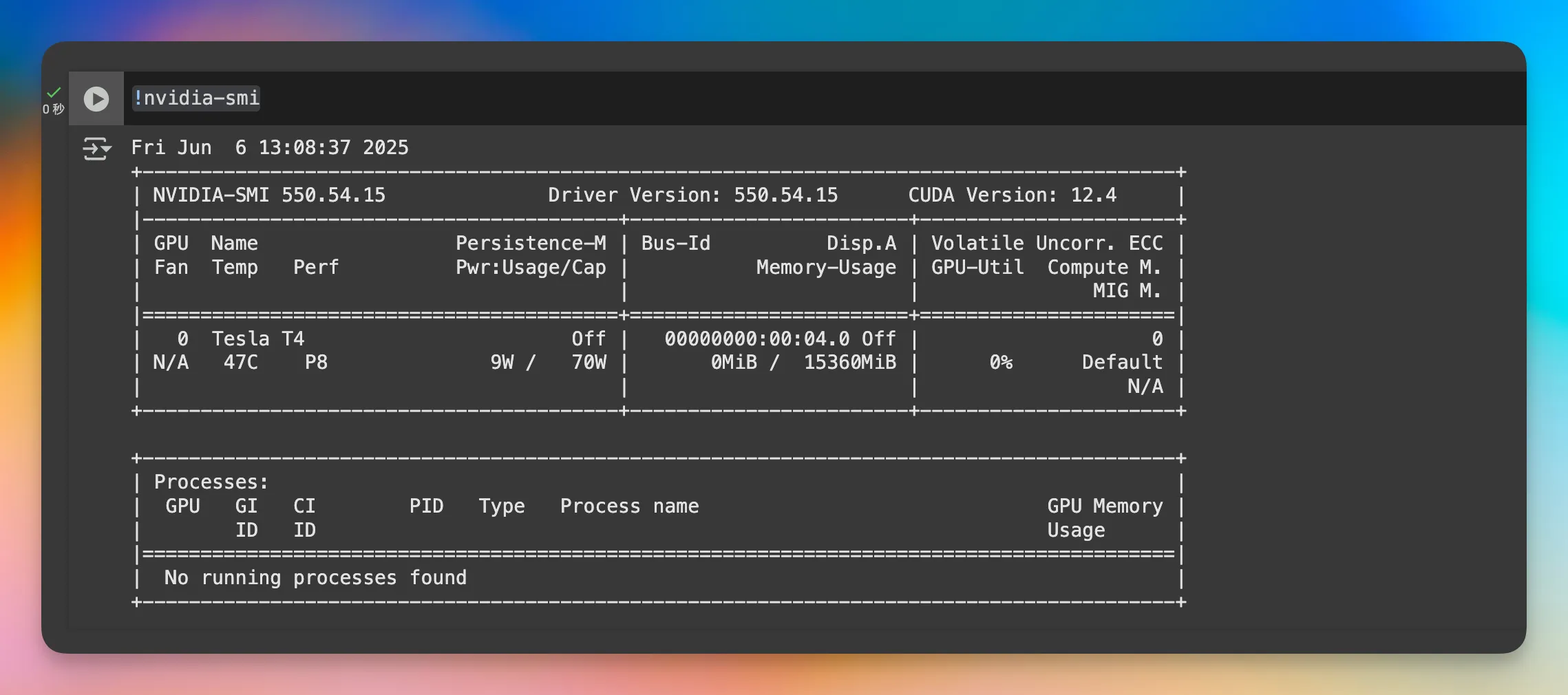Click the Driver Version 550.54.15 text
Image resolution: width=1568 pixels, height=695 pixels.
[x=692, y=195]
